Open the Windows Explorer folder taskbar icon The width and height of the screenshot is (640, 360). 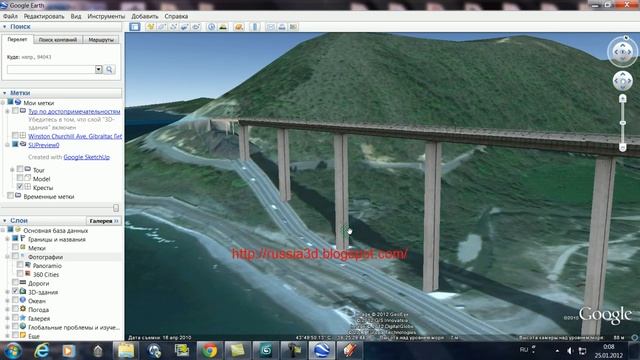(126, 351)
